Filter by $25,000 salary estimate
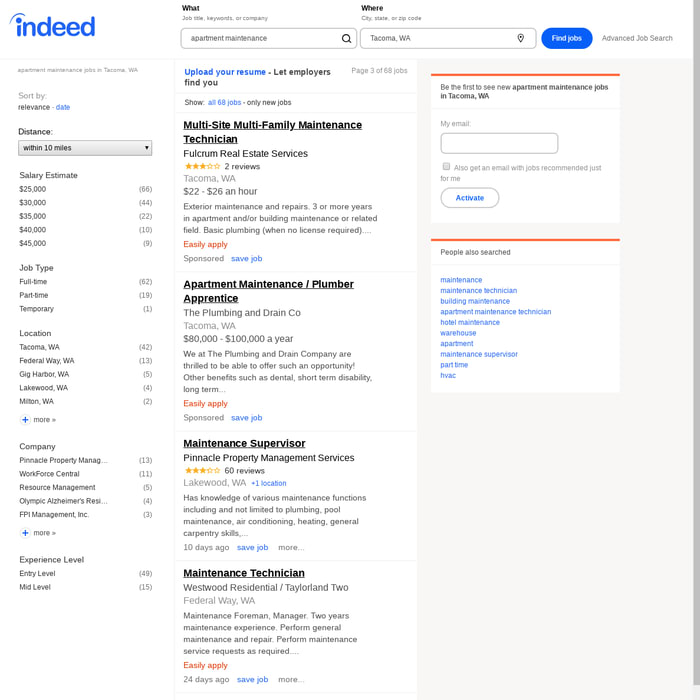 33,189
